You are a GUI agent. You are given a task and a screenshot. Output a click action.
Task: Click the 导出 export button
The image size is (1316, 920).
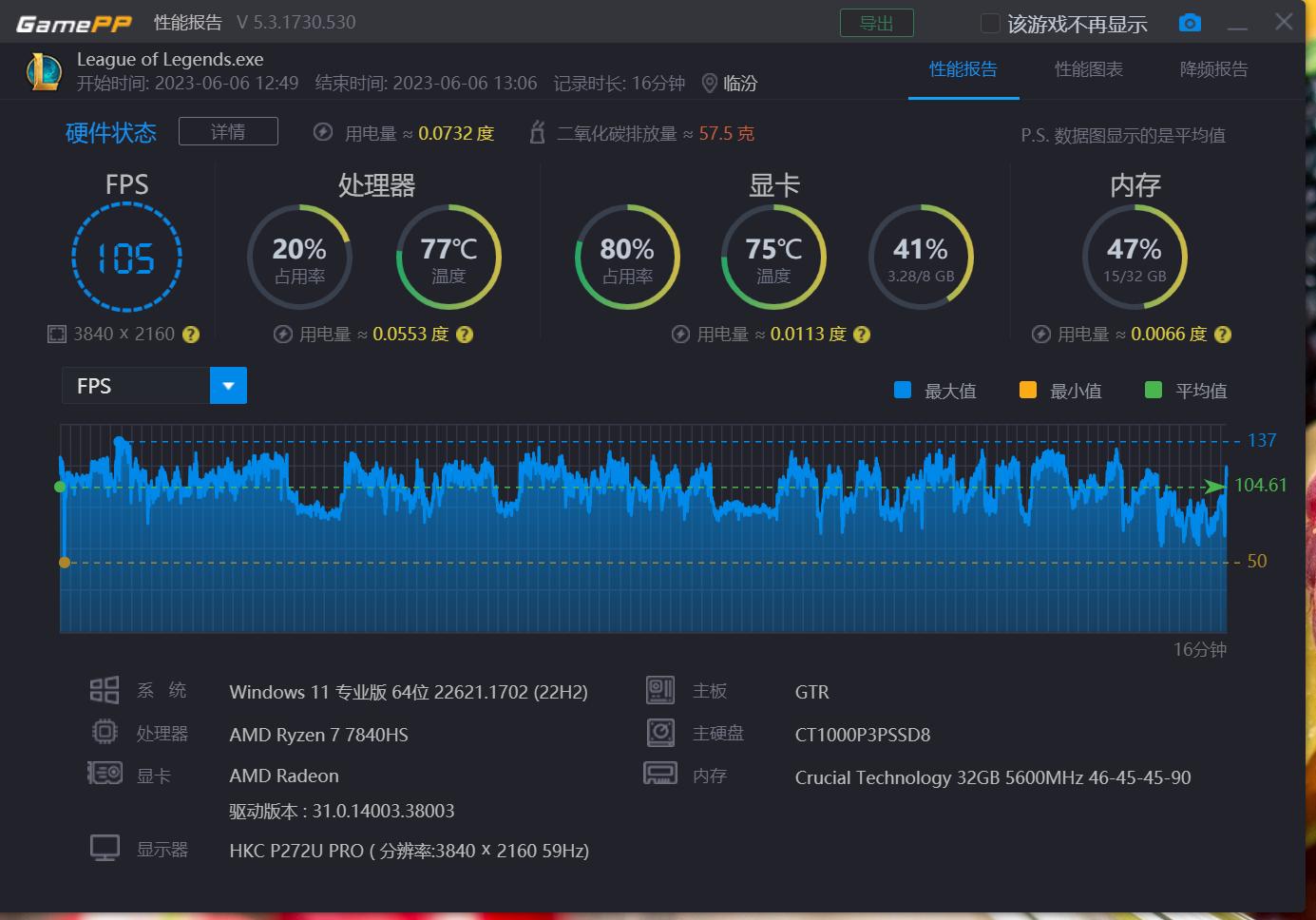(x=876, y=22)
